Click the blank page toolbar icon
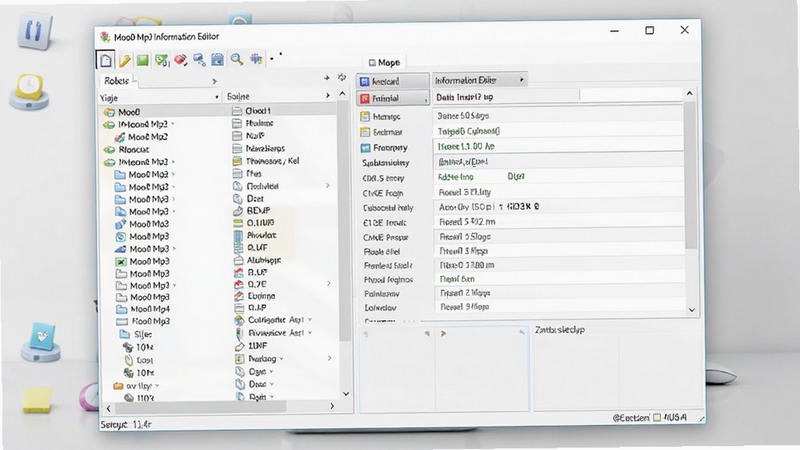The height and width of the screenshot is (450, 800). pos(106,60)
